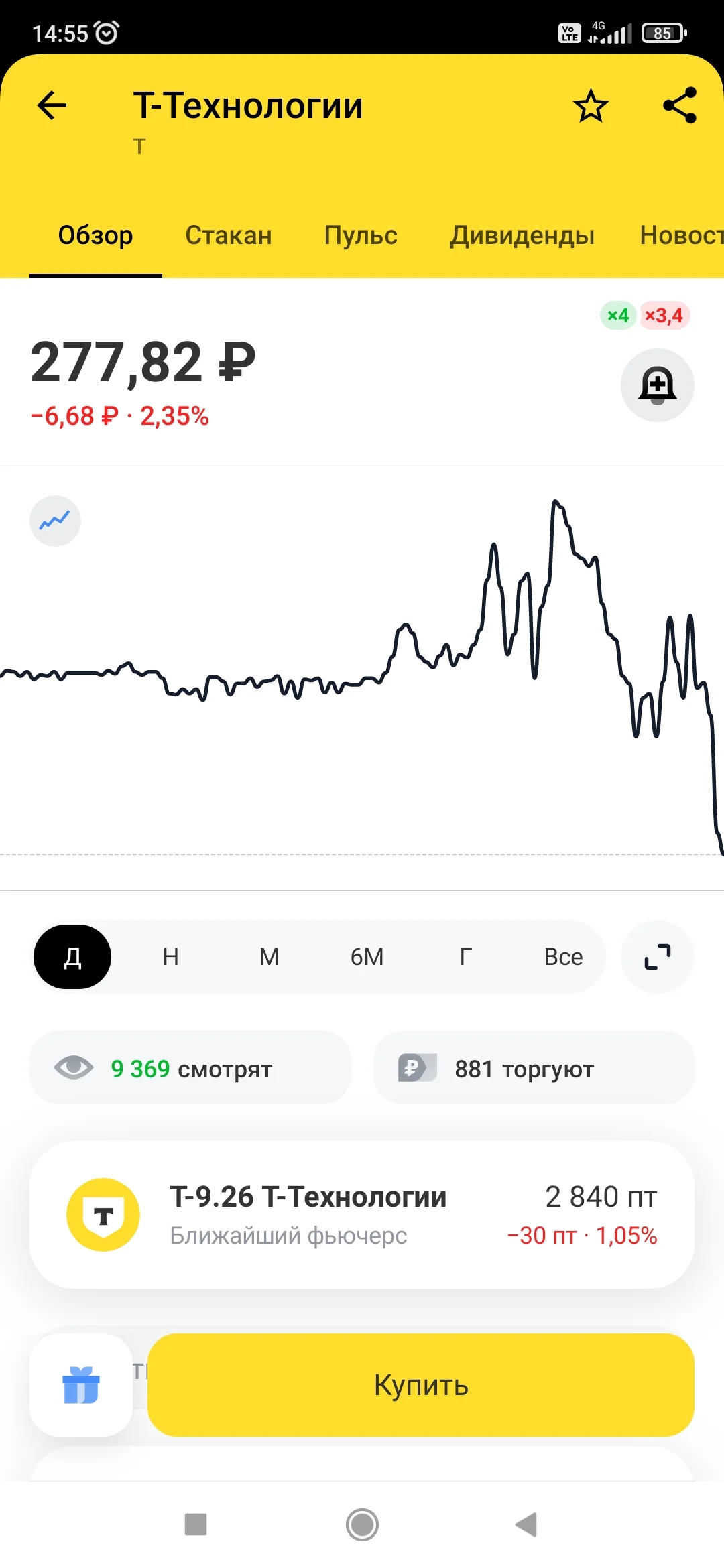The image size is (724, 1568).
Task: Select the 6М chart period
Action: (367, 957)
